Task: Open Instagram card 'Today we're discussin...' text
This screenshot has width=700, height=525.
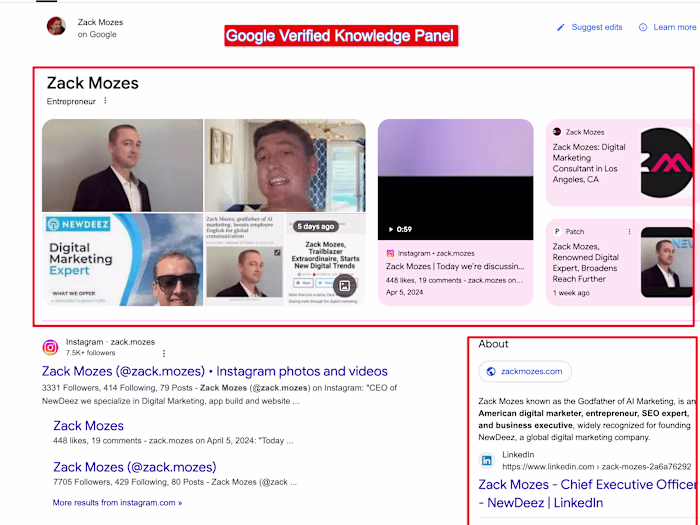Action: coord(455,267)
